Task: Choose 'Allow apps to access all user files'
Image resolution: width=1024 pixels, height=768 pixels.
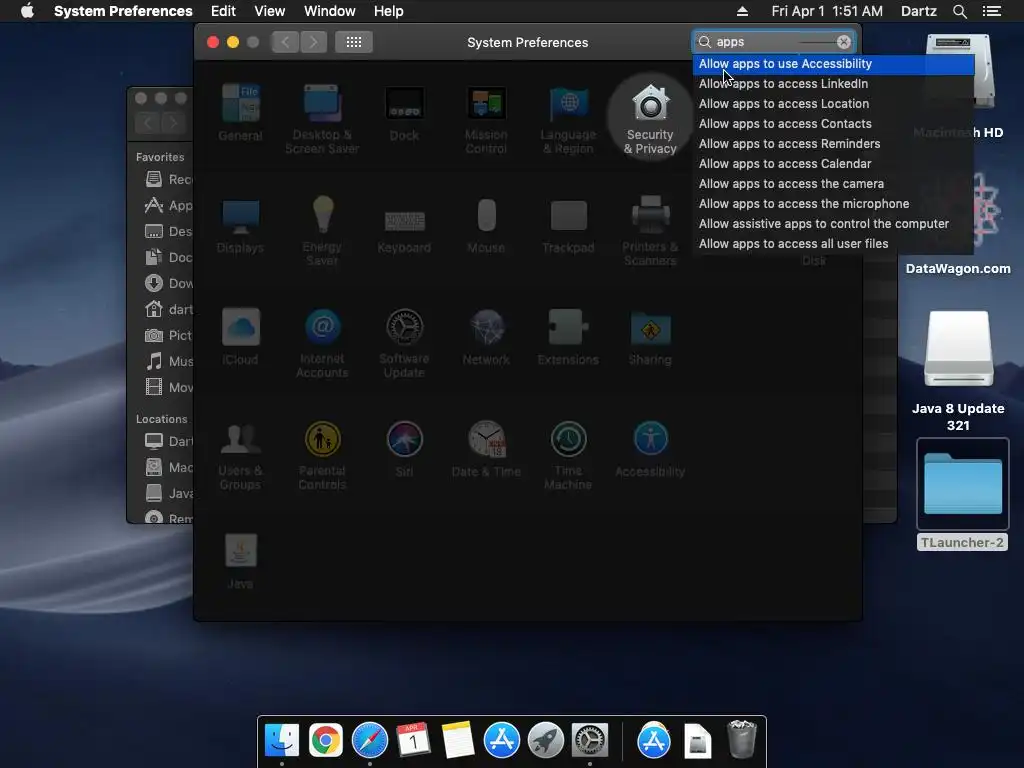Action: [x=833, y=244]
